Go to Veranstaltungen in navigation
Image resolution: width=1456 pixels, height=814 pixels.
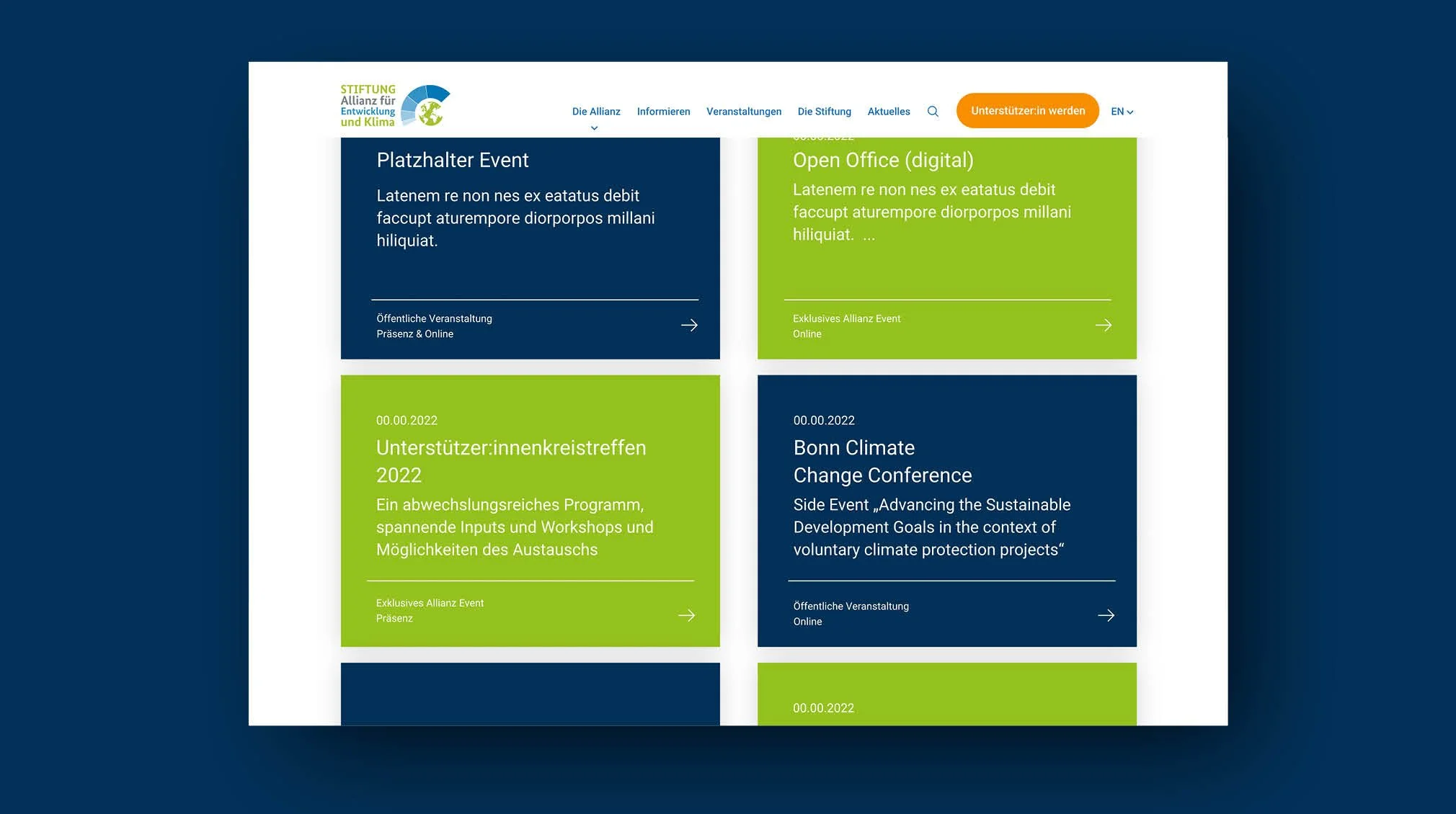(x=743, y=112)
